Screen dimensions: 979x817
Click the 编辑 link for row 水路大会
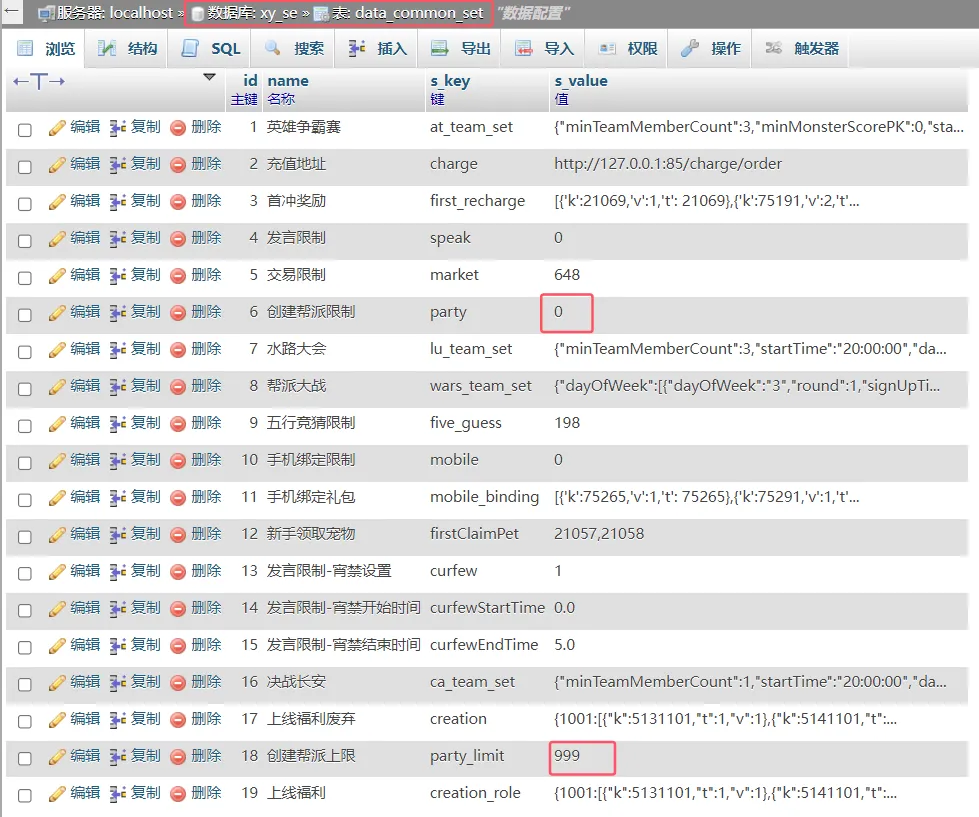[x=85, y=349]
